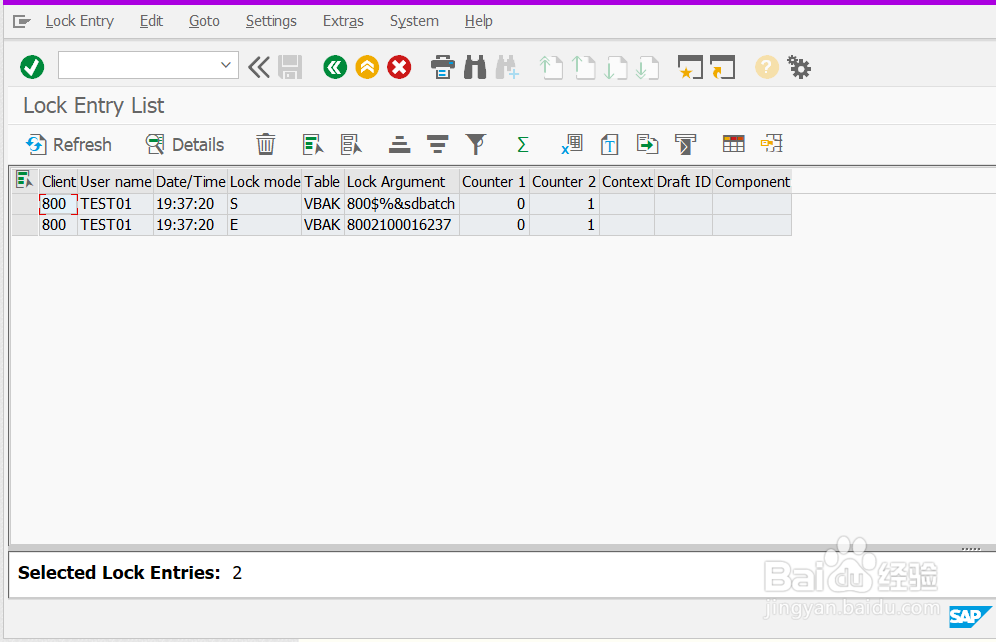
Task: Click lock argument 800$%&sdbatch cell
Action: (x=401, y=204)
